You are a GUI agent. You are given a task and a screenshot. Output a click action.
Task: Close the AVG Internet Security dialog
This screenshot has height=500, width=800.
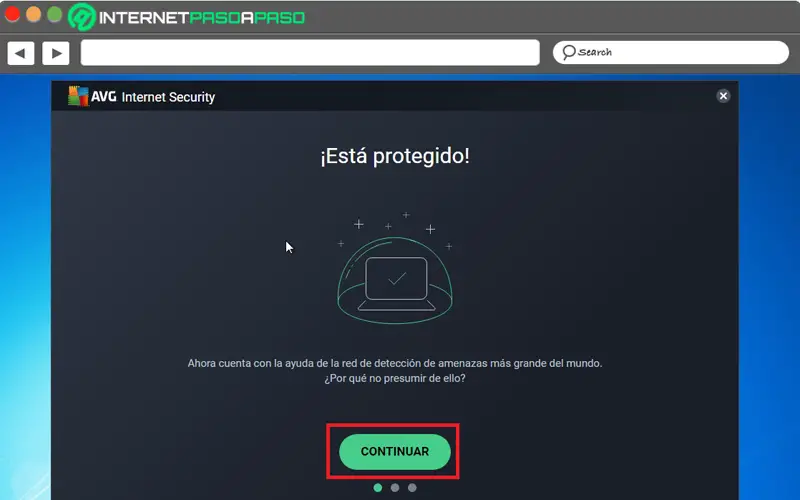click(x=723, y=96)
